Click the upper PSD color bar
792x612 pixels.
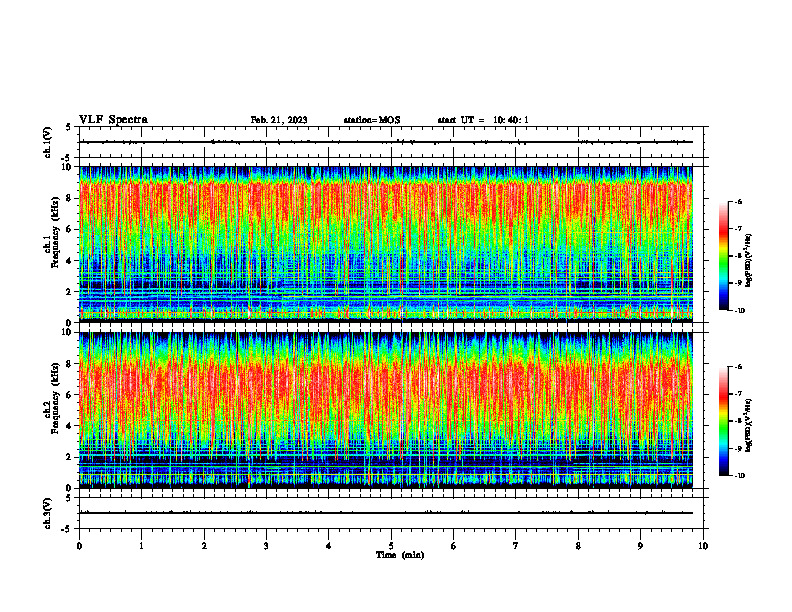(x=723, y=256)
